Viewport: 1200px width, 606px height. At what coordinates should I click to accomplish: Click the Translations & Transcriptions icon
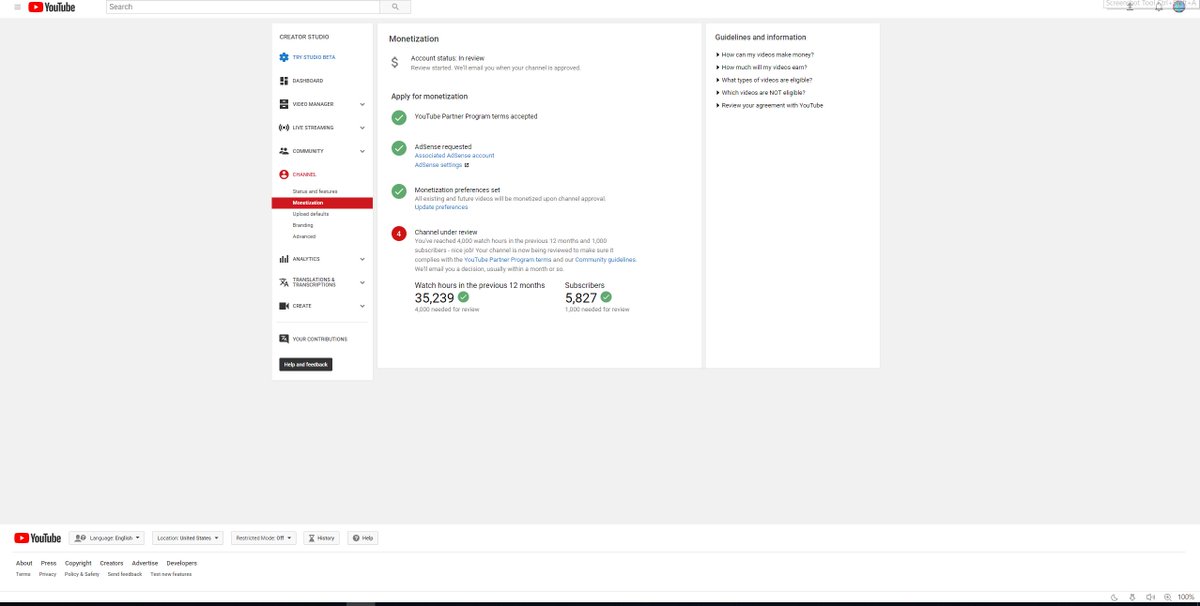point(284,282)
